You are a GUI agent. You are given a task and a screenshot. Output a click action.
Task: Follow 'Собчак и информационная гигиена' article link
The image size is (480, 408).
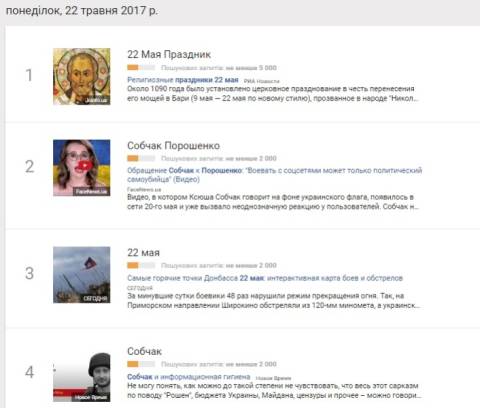189,377
